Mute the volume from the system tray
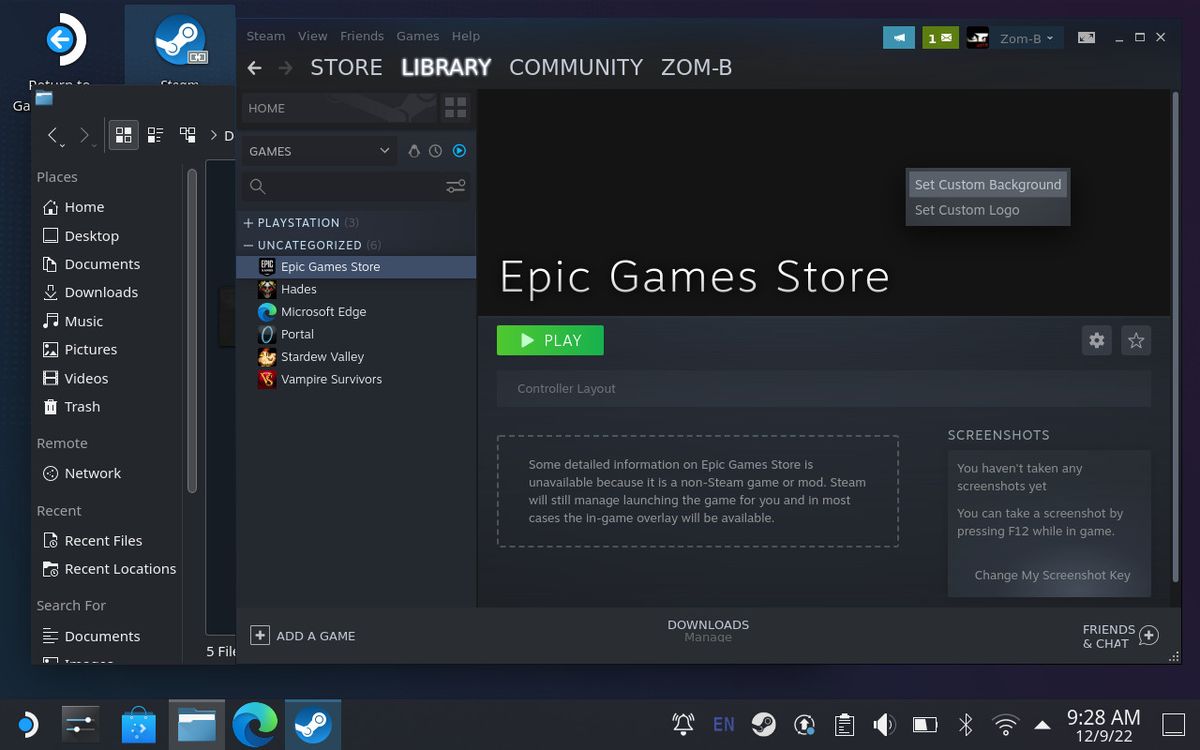Image resolution: width=1200 pixels, height=750 pixels. pyautogui.click(x=884, y=723)
